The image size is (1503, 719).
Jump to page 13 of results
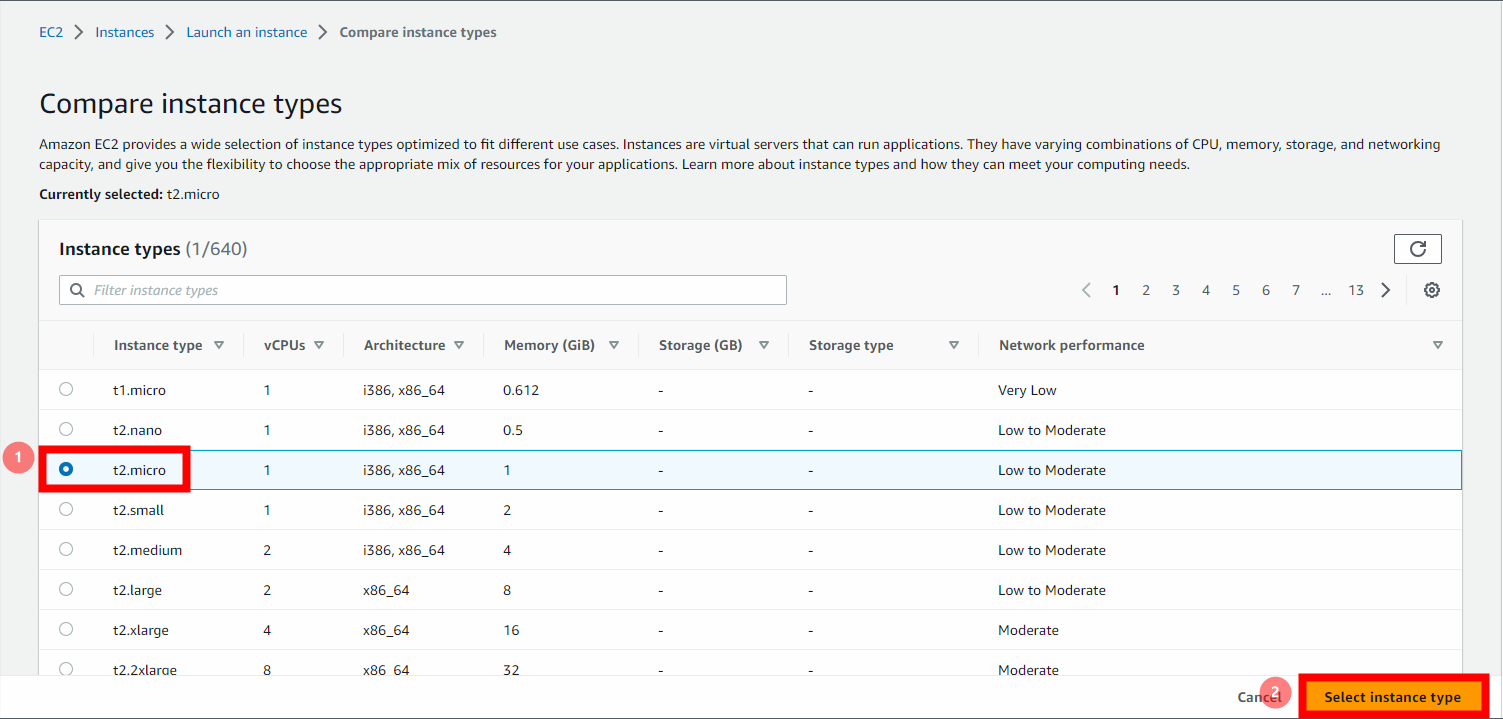pyautogui.click(x=1355, y=289)
